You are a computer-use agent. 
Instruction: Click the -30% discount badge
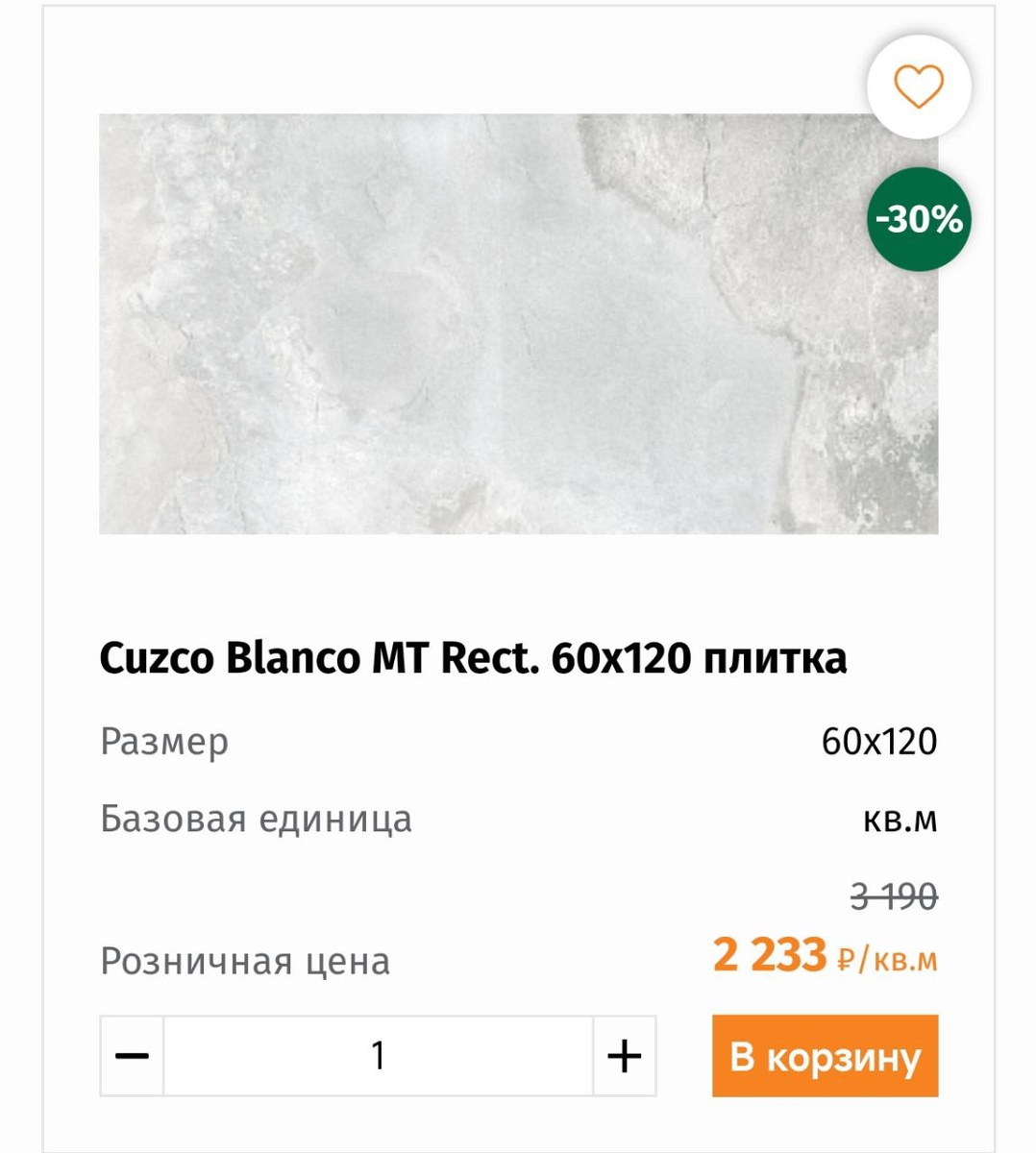point(918,219)
